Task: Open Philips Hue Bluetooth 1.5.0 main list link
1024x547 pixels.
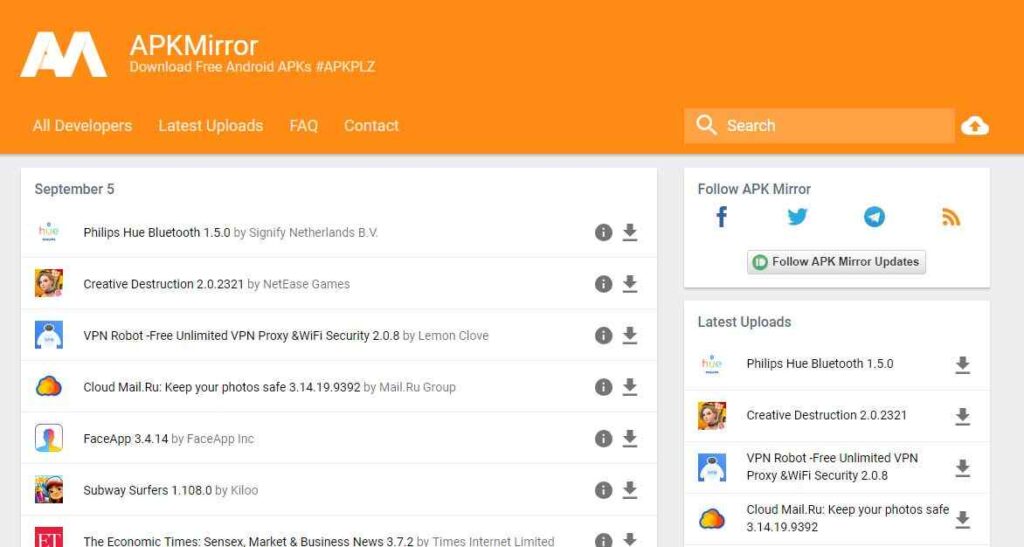Action: 157,232
